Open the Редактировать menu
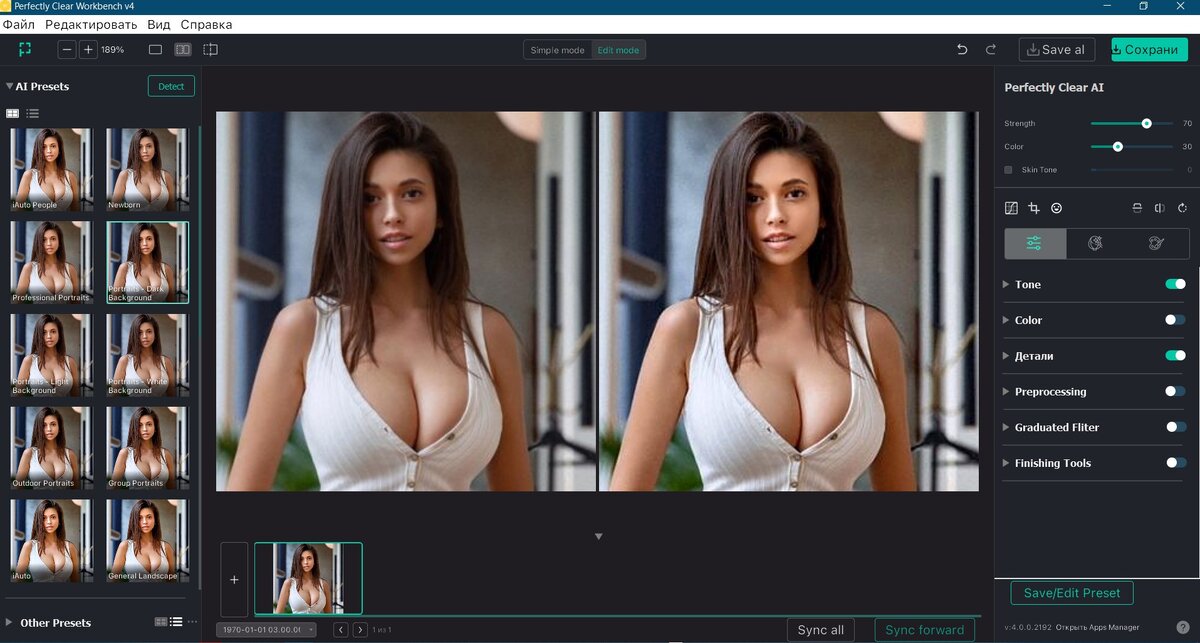 pos(91,24)
